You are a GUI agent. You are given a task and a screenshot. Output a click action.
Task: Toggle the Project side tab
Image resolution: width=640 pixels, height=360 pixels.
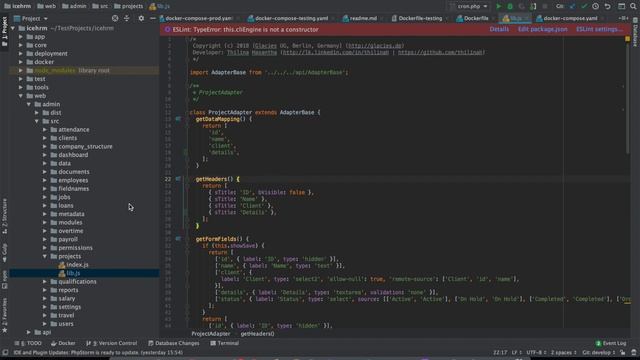tap(4, 32)
